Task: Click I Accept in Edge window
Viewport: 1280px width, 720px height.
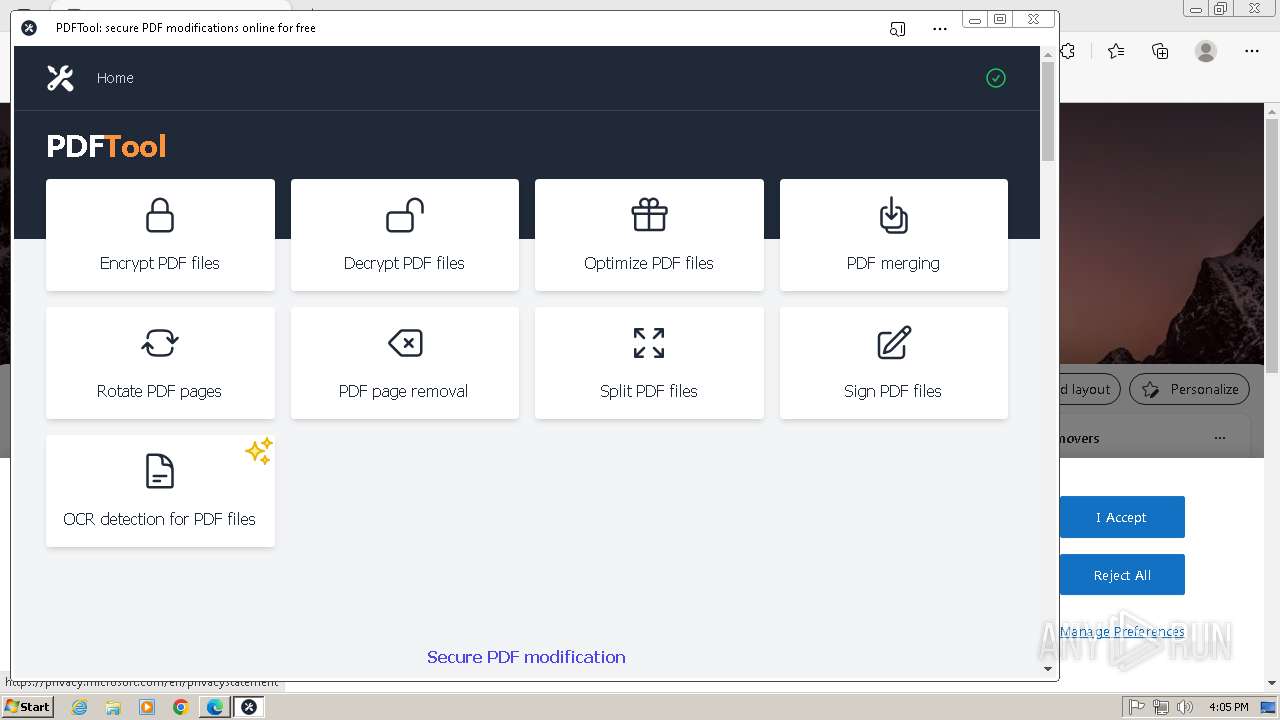Action: 1122,517
